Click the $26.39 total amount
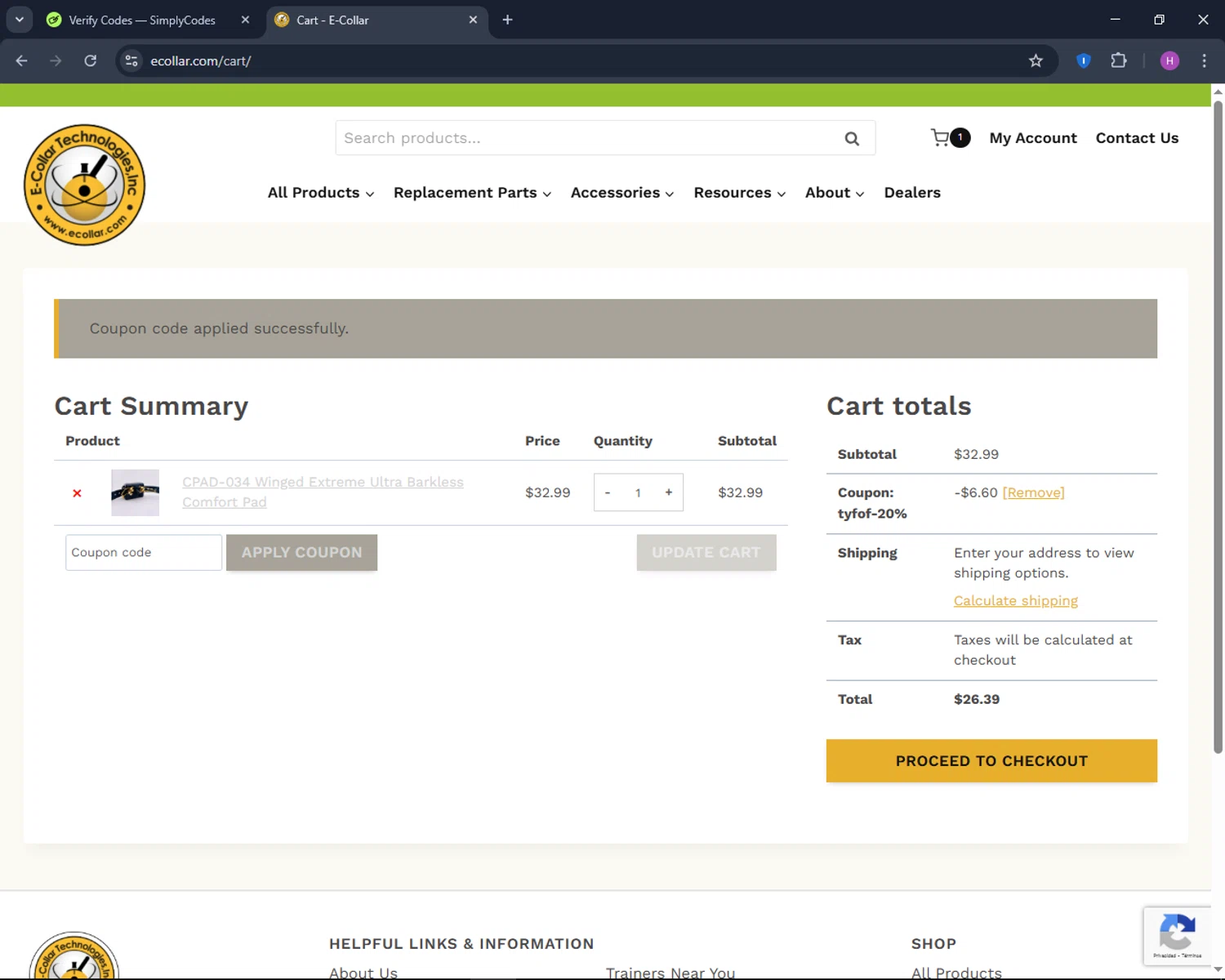The height and width of the screenshot is (980, 1225). click(977, 699)
